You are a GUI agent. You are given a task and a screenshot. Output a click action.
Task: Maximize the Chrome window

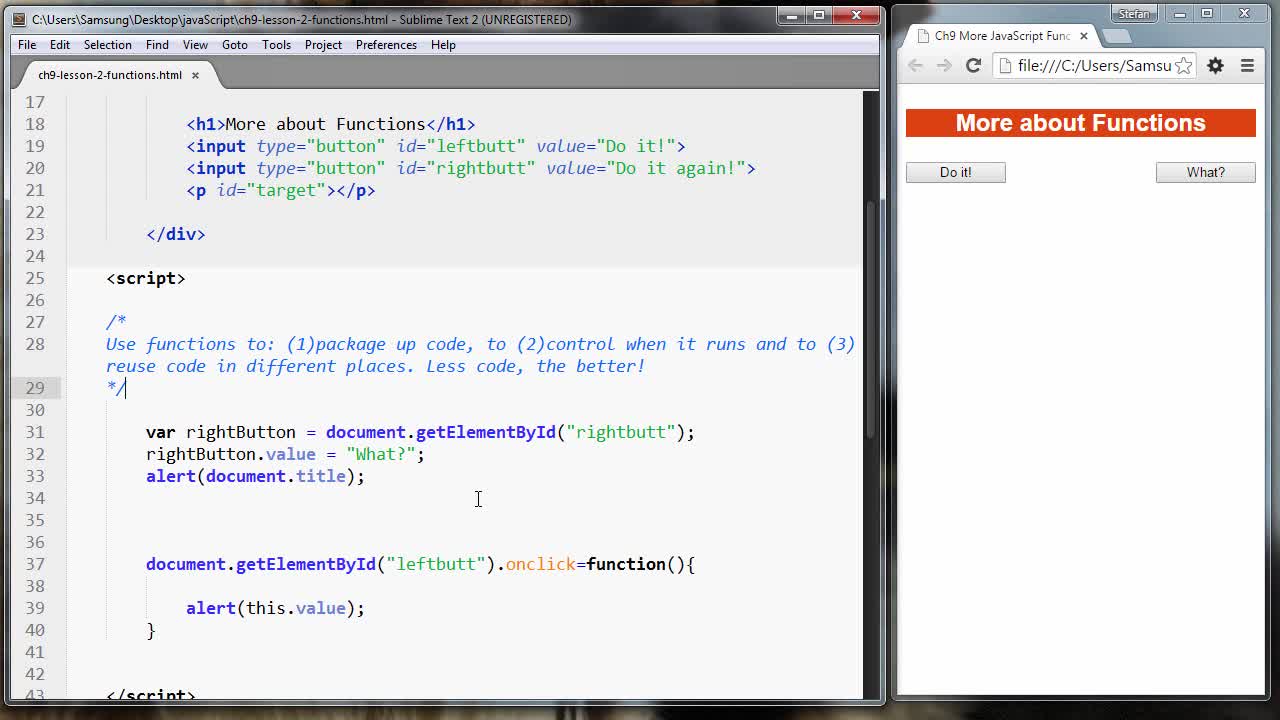click(1207, 13)
